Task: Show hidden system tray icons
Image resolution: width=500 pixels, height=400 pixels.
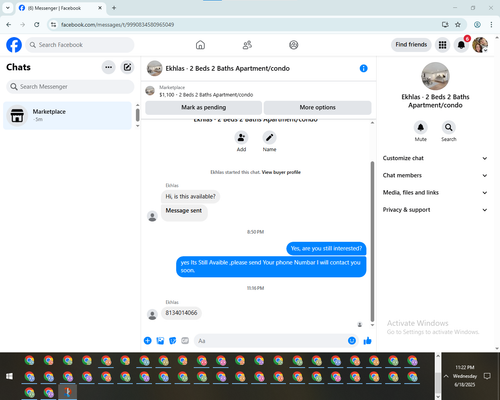Action: tap(446, 376)
